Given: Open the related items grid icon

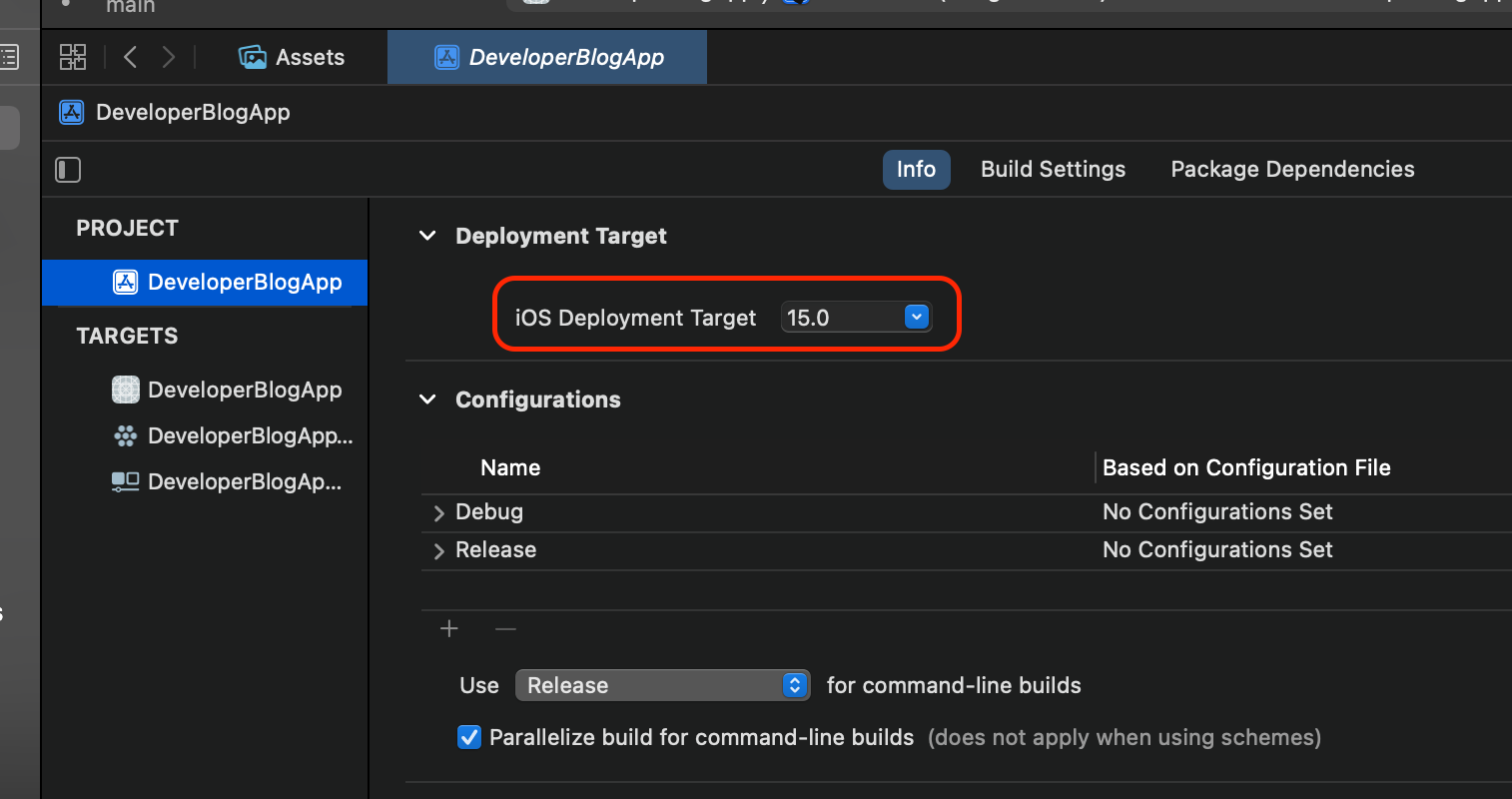Looking at the screenshot, I should pos(73,57).
